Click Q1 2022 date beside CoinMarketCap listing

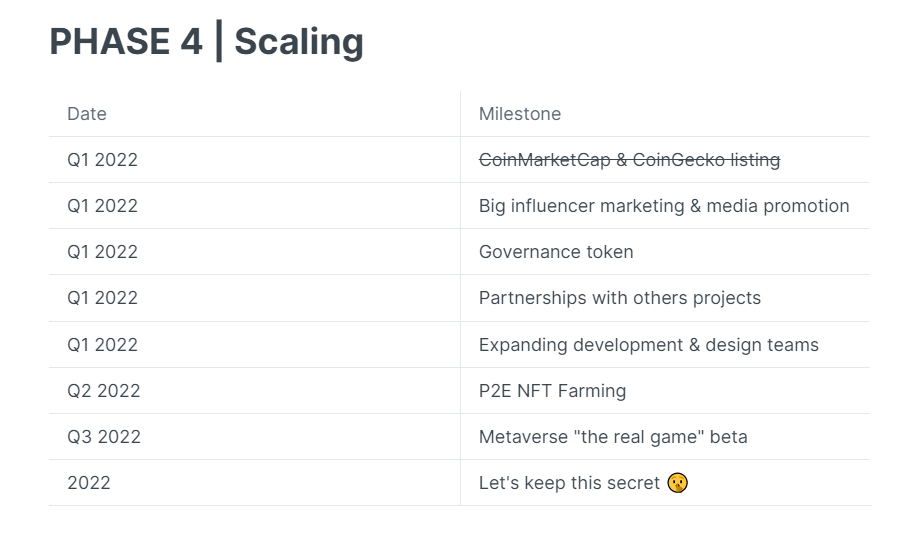pyautogui.click(x=102, y=160)
